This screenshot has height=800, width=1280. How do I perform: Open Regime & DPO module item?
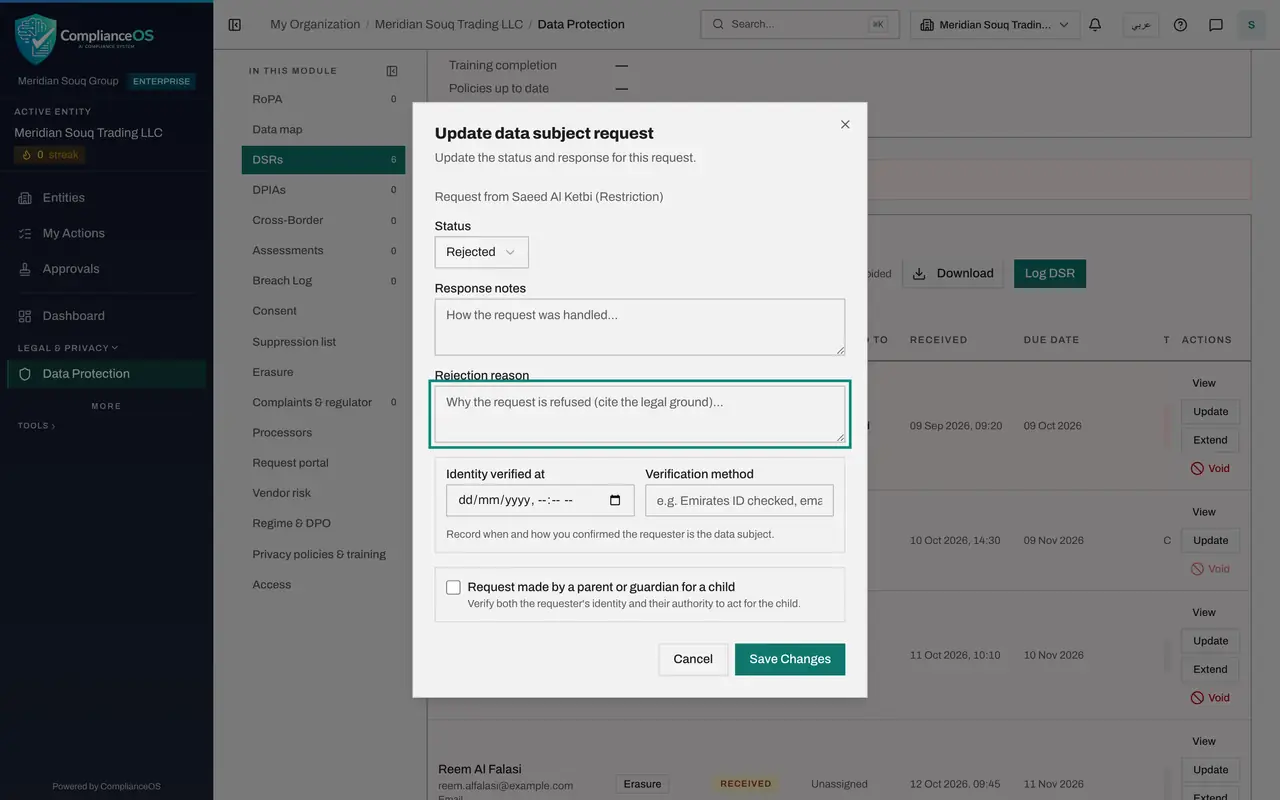[323, 524]
